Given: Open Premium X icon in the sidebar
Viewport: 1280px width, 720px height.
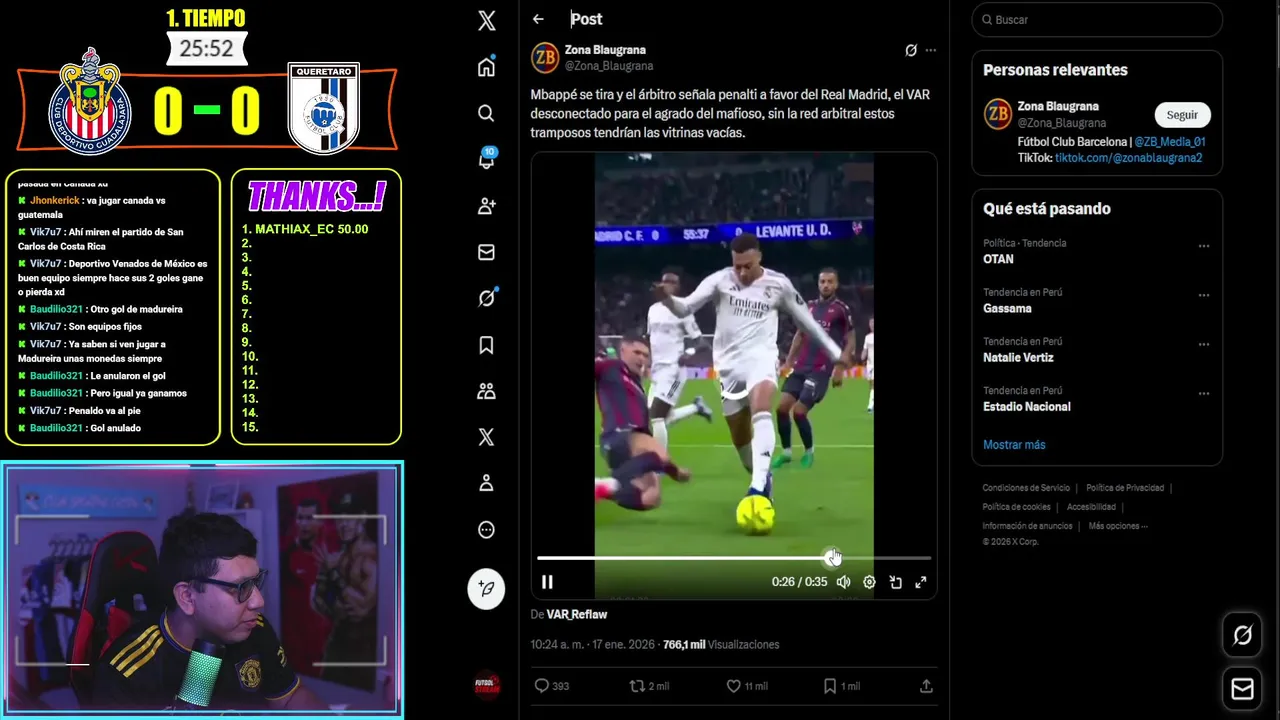Looking at the screenshot, I should 486,437.
